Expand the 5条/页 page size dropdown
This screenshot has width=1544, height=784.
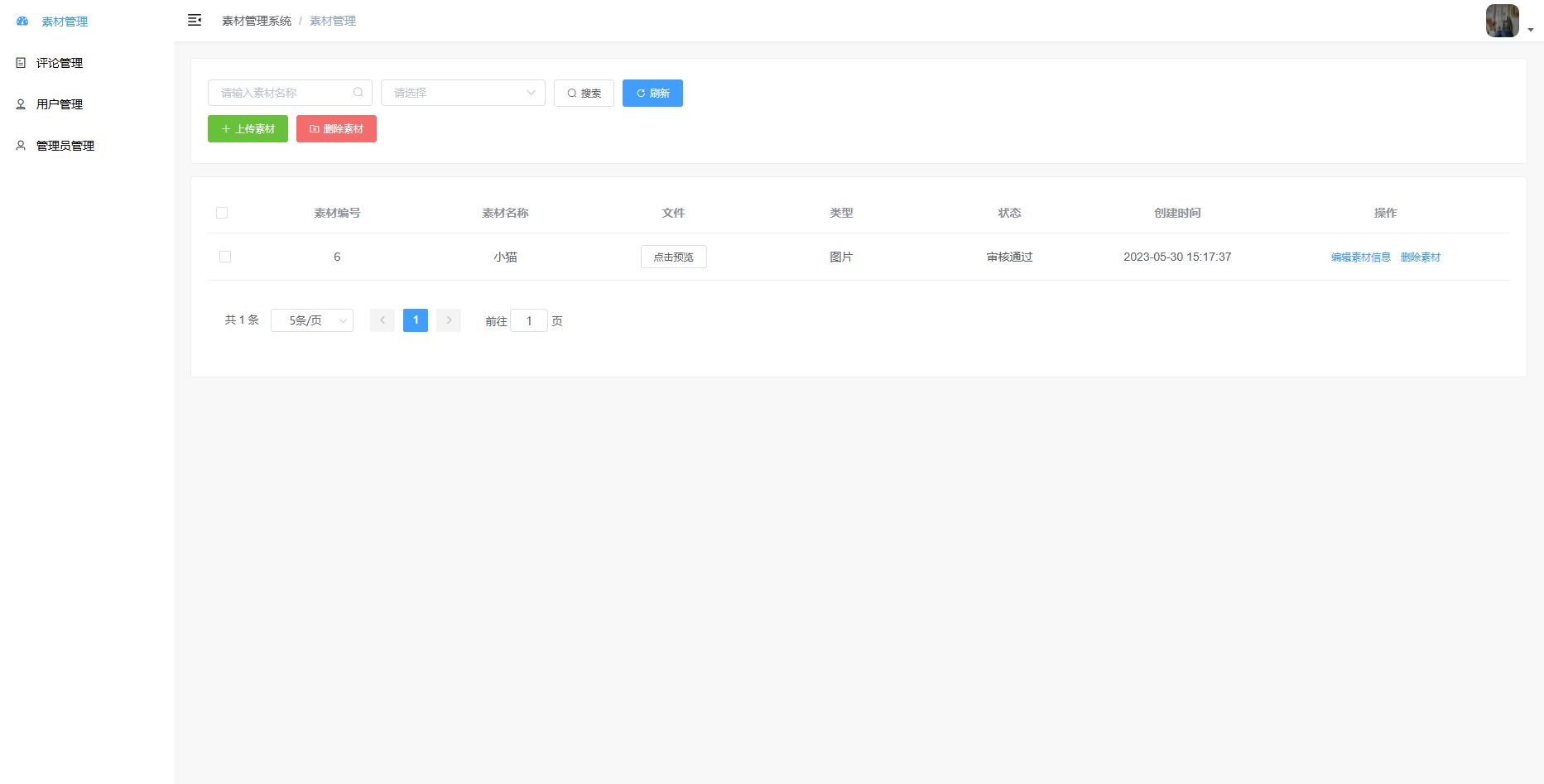coord(312,320)
